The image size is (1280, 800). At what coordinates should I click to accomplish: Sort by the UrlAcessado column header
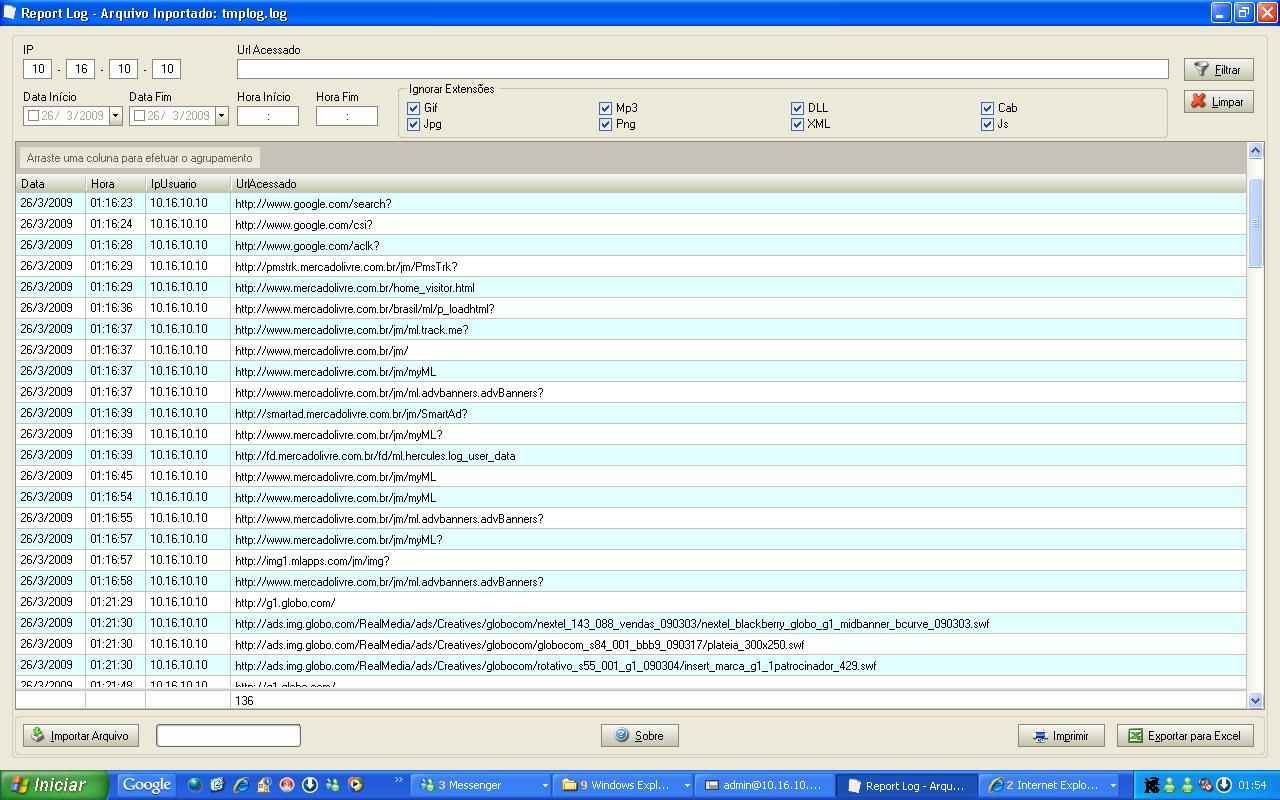pyautogui.click(x=739, y=184)
